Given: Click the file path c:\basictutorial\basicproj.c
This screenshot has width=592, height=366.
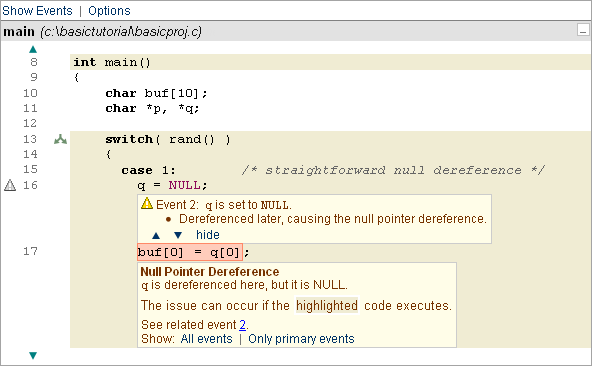Looking at the screenshot, I should (x=121, y=32).
